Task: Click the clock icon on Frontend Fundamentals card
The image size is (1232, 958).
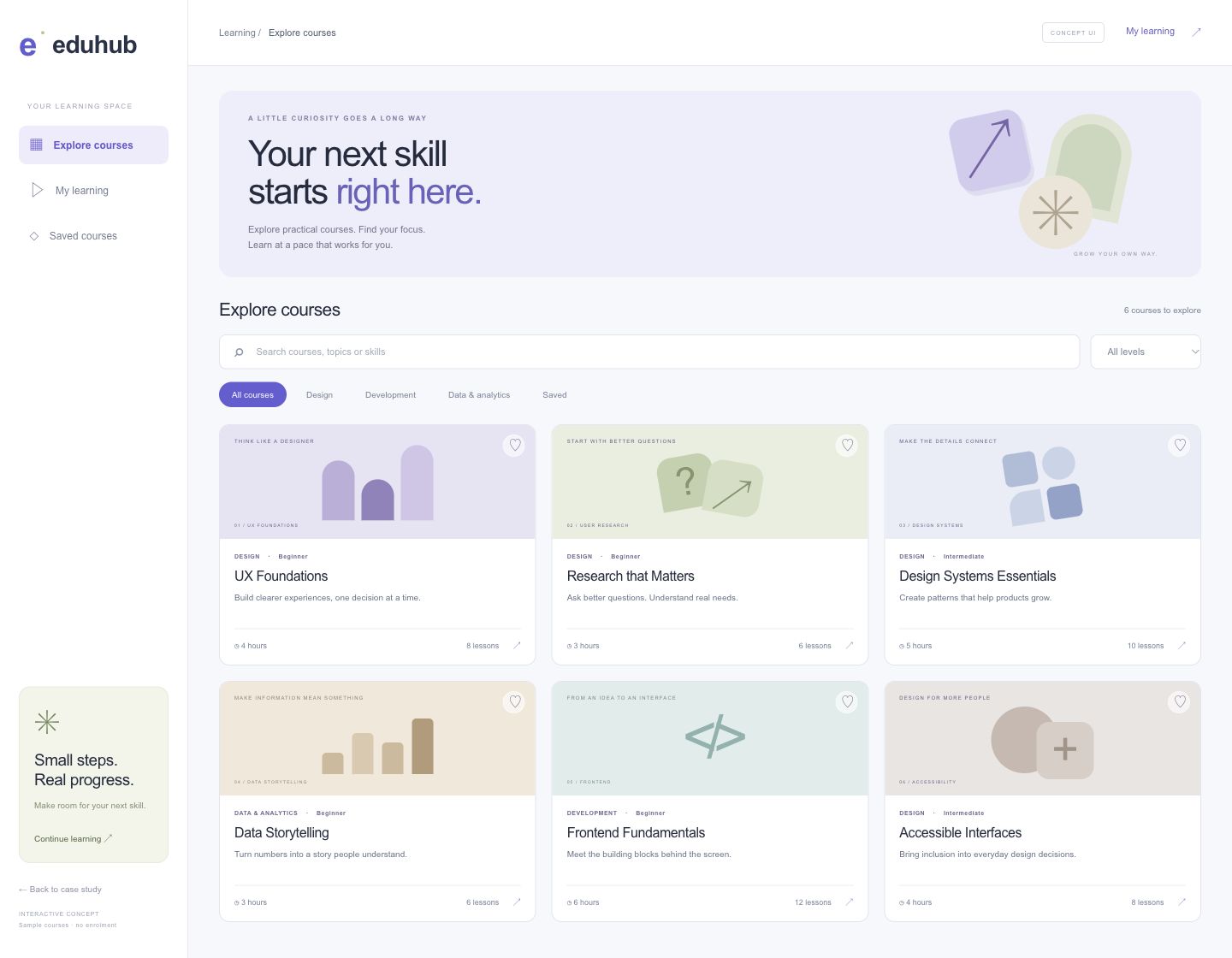Action: click(x=569, y=903)
